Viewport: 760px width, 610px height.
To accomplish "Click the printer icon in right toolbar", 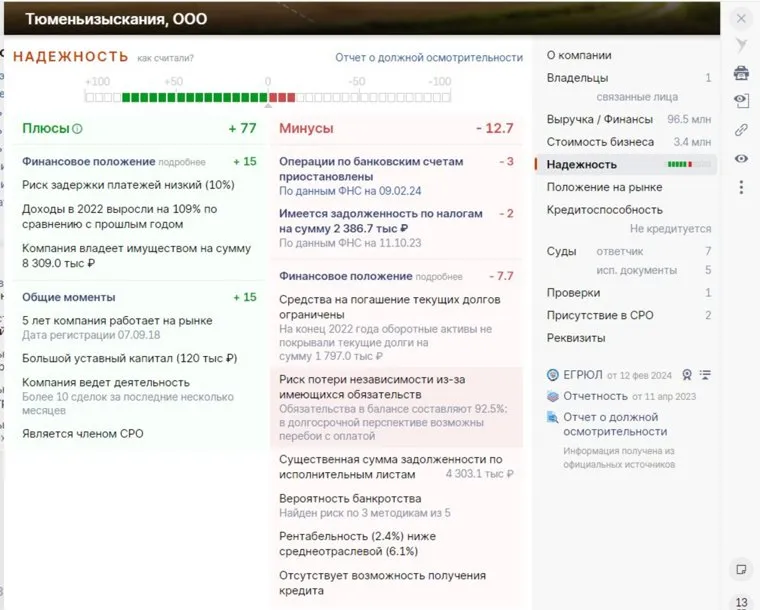I will tap(741, 73).
